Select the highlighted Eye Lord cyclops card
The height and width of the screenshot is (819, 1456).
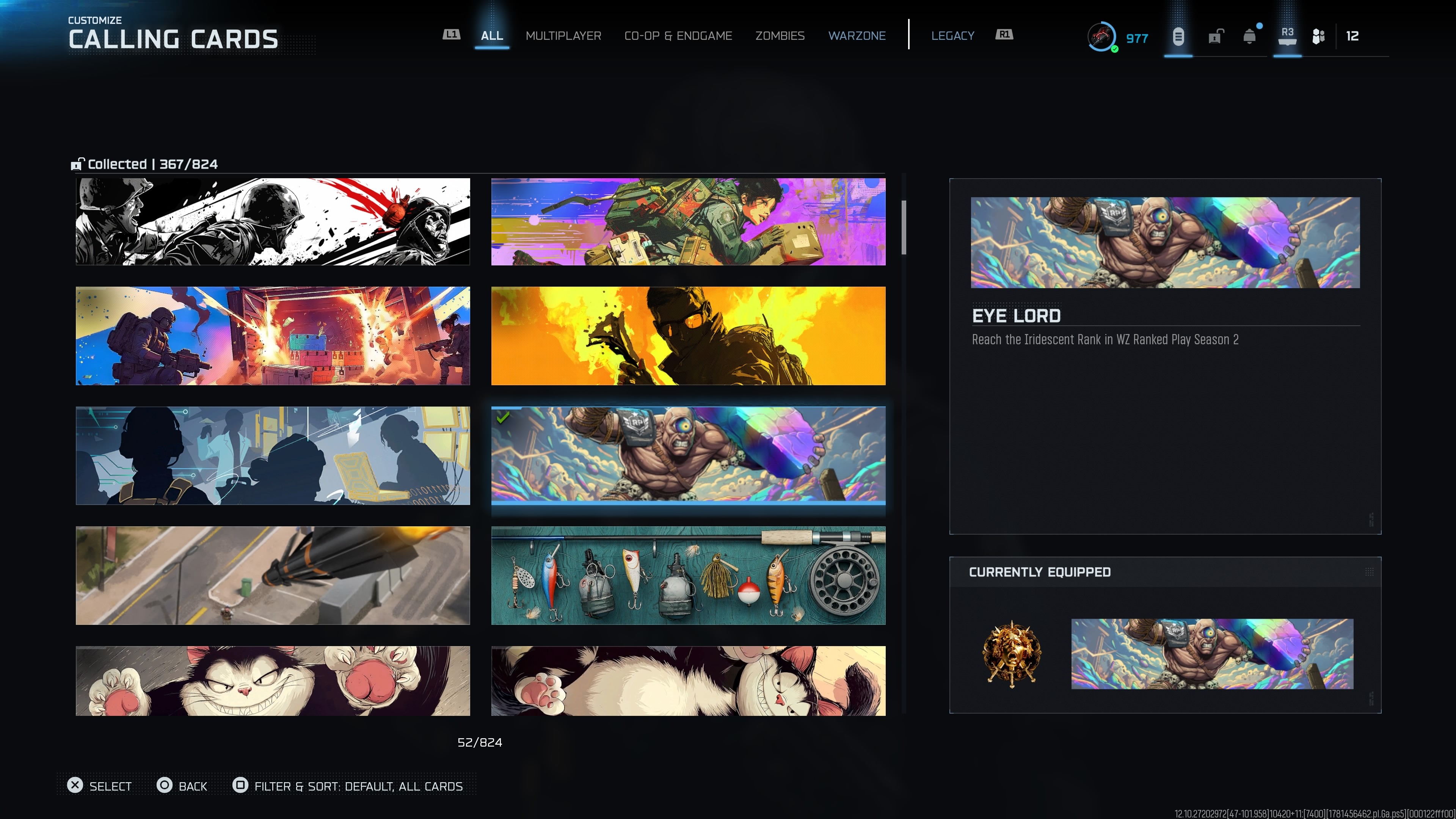click(x=688, y=455)
